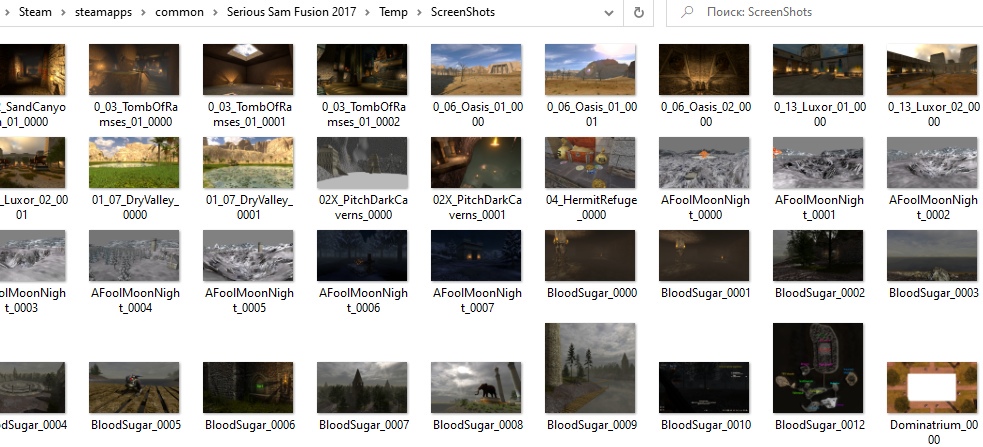The width and height of the screenshot is (983, 447).
Task: Select thumbnail BloodSugar_0006
Action: point(248,388)
